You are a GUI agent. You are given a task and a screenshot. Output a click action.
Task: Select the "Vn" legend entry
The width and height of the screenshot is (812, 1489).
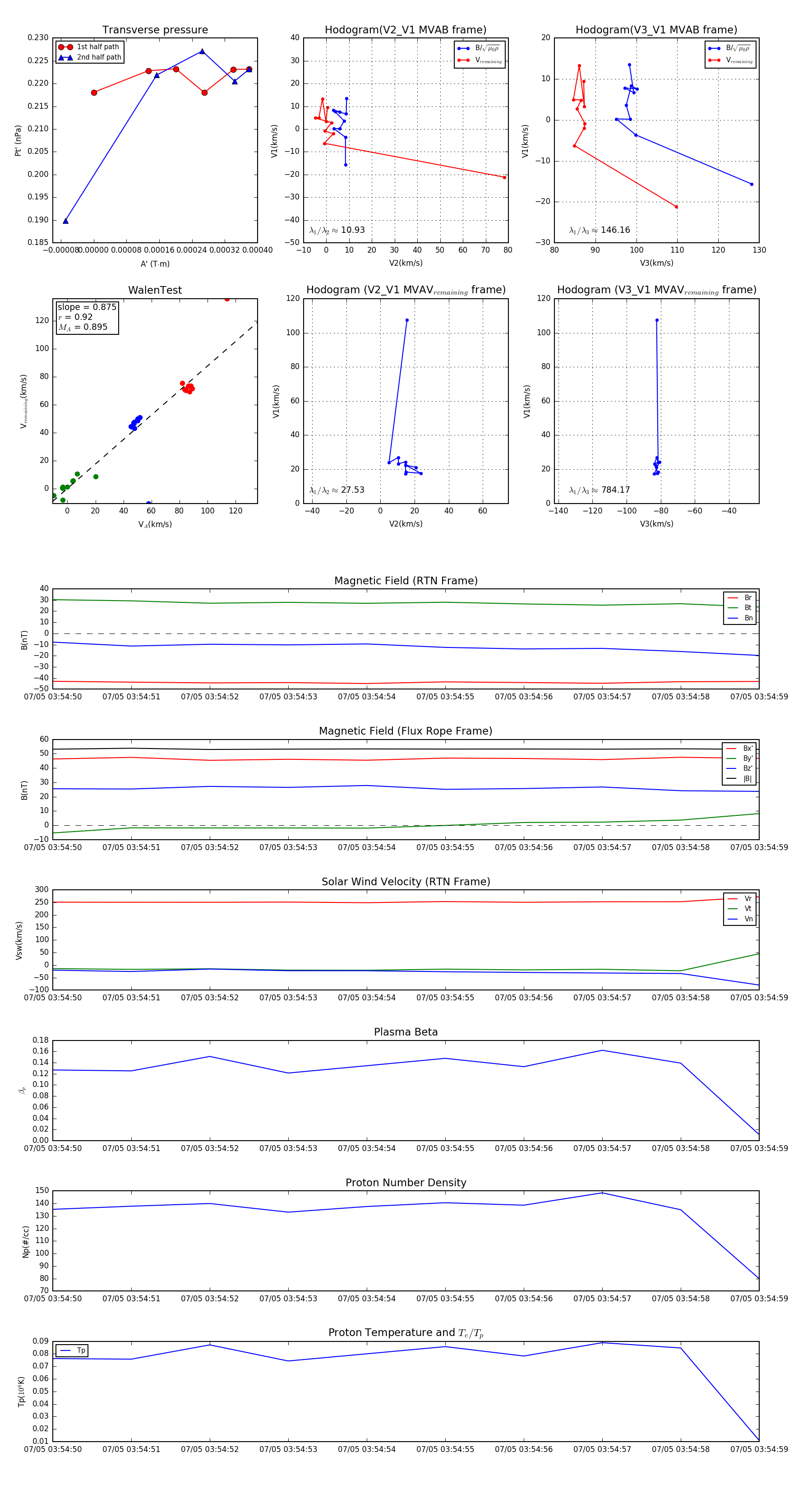(740, 919)
